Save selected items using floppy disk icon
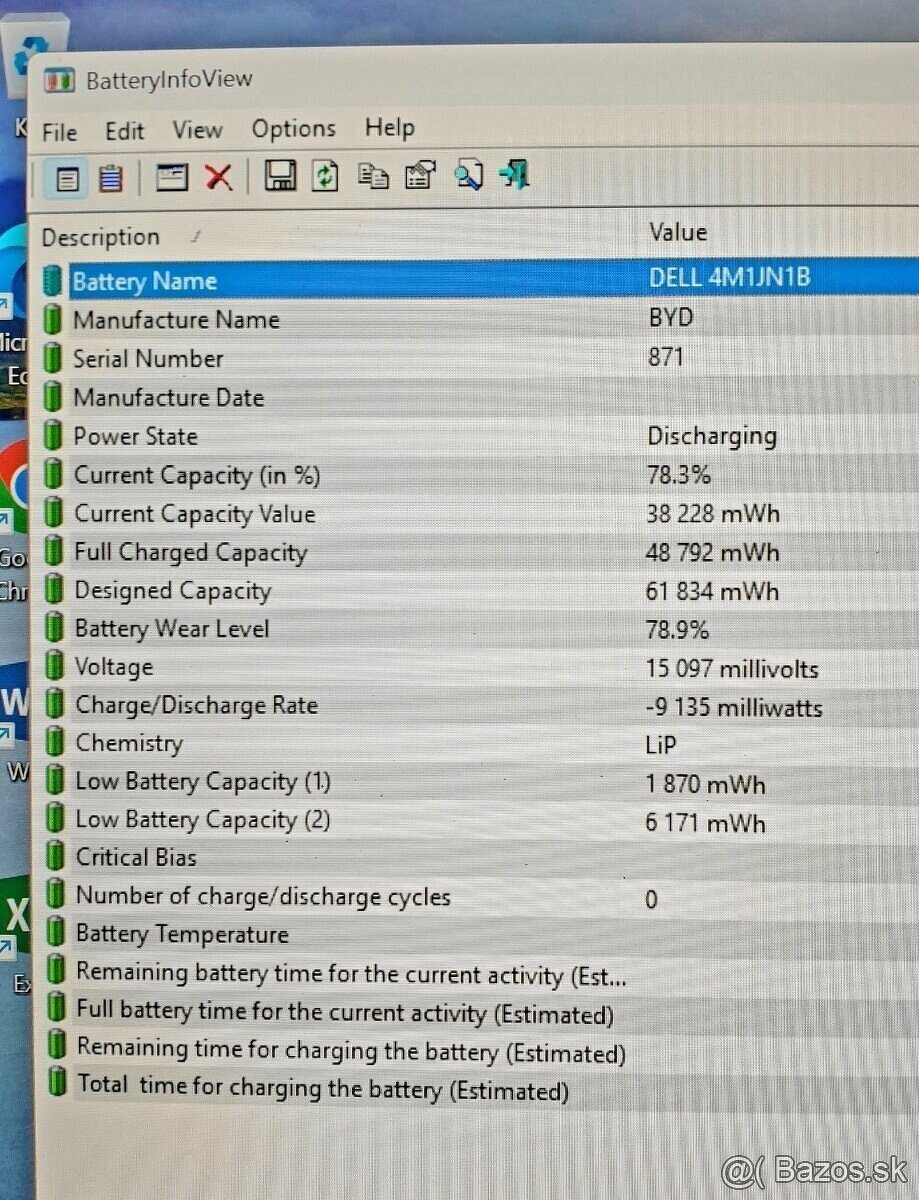919x1200 pixels. point(281,175)
